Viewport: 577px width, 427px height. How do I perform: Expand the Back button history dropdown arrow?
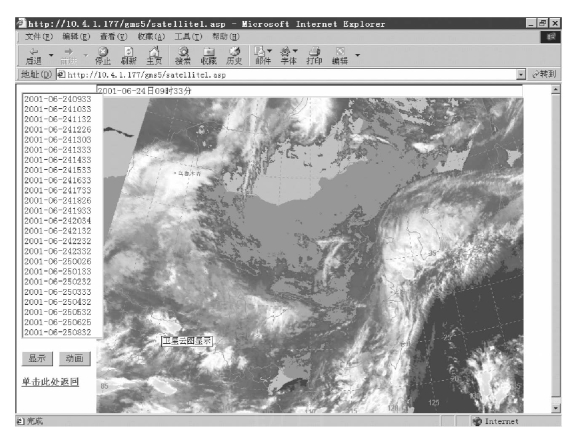51,55
